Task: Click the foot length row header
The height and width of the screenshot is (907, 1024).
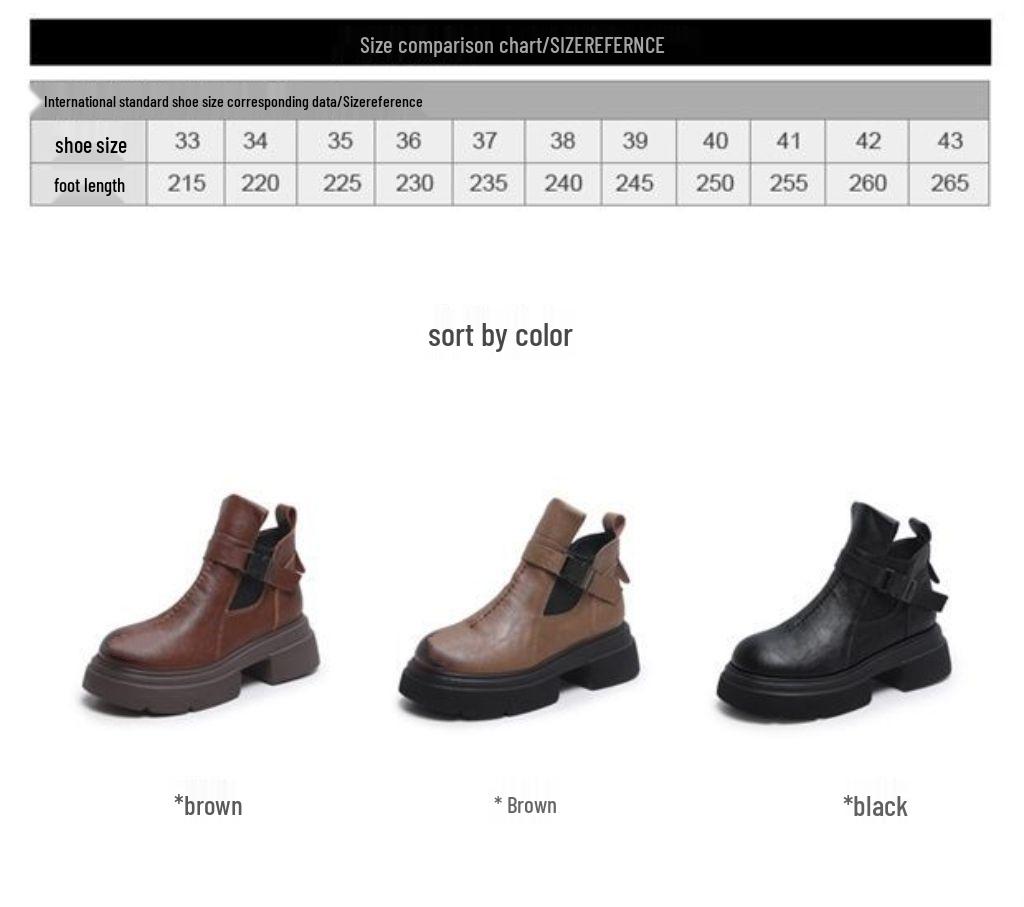Action: coord(89,185)
